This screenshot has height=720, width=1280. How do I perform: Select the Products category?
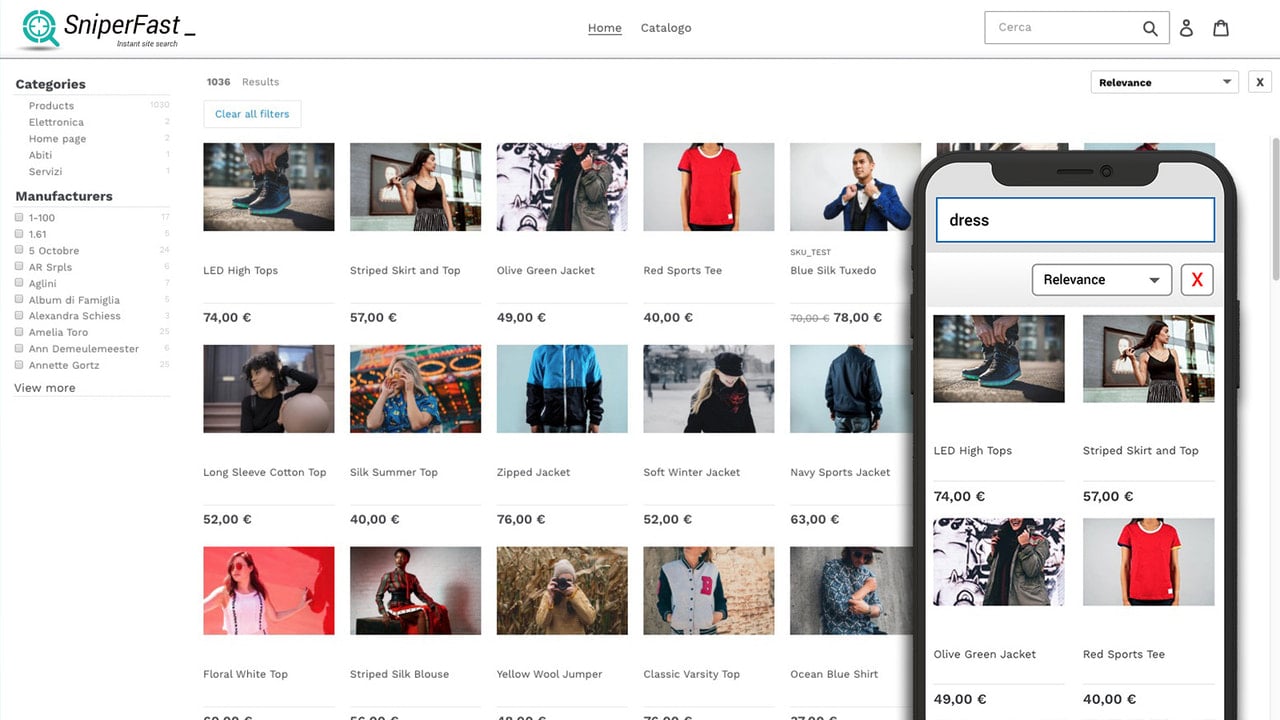51,106
